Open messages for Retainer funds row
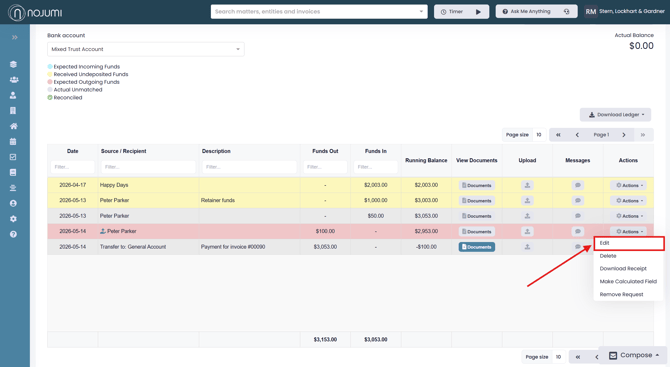The height and width of the screenshot is (367, 670). tap(578, 201)
